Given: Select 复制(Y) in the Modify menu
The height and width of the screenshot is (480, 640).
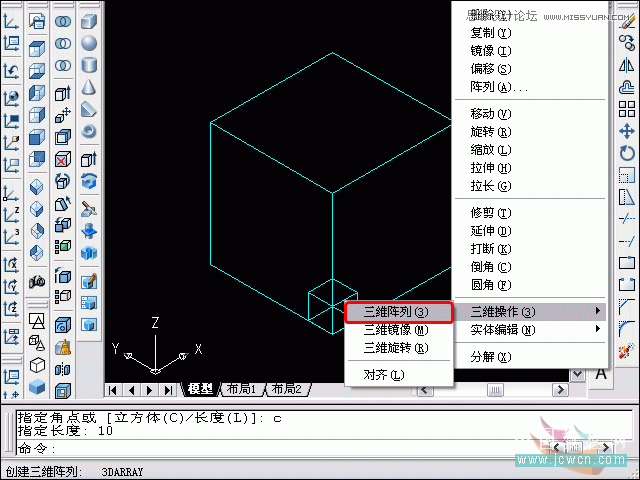Looking at the screenshot, I should (x=530, y=33).
